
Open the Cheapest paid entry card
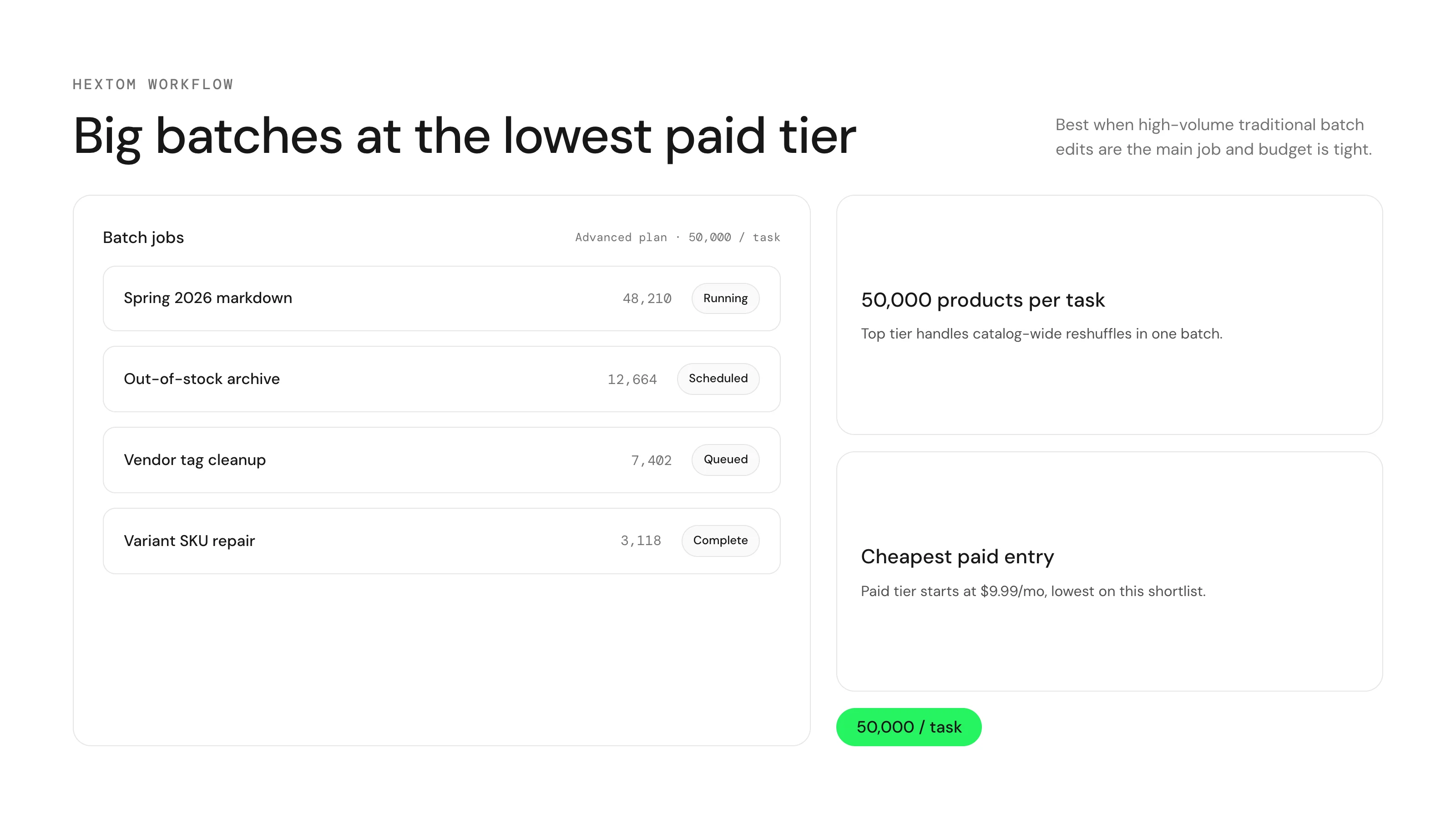coord(1109,571)
